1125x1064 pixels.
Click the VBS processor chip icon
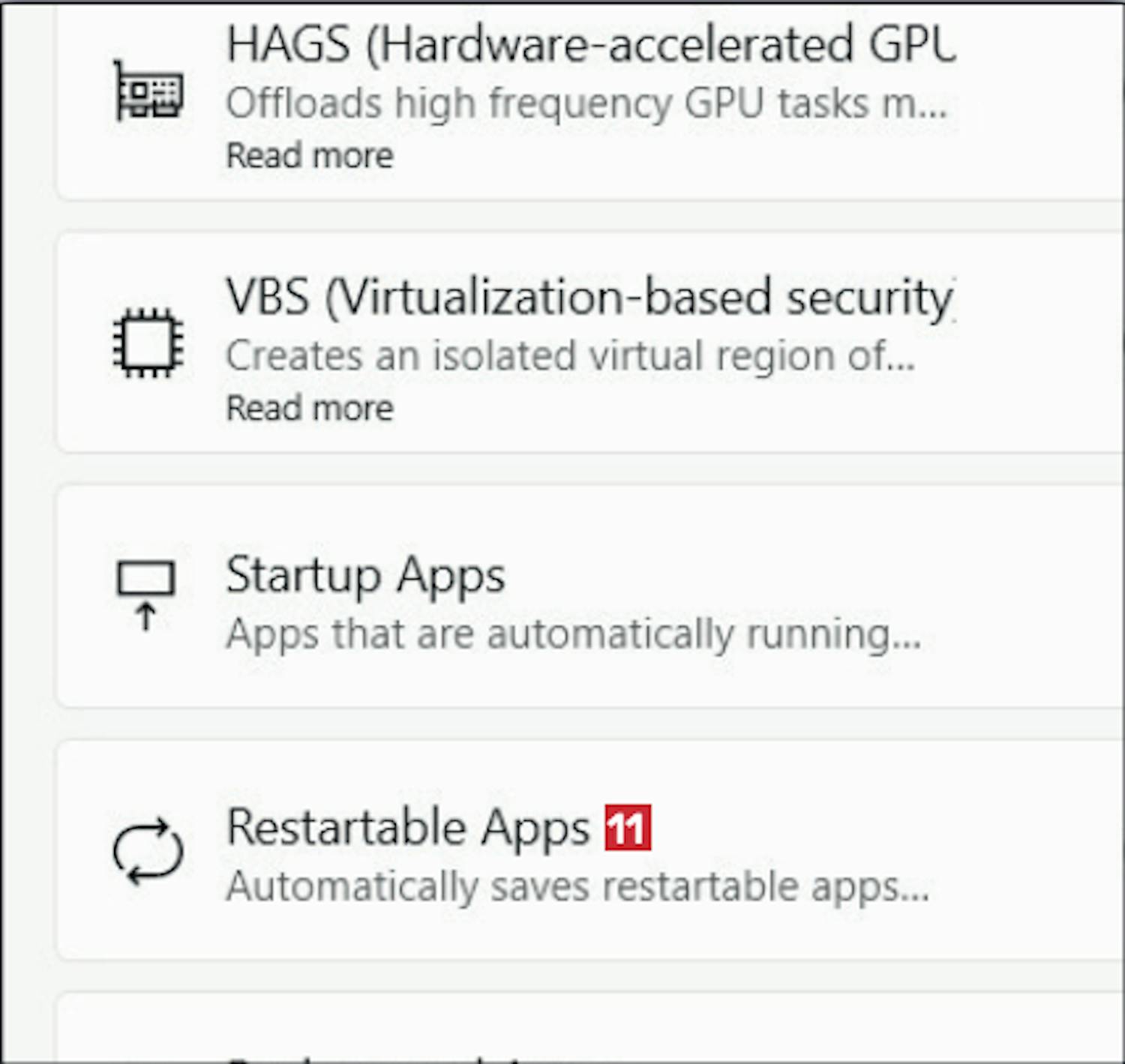[x=148, y=343]
